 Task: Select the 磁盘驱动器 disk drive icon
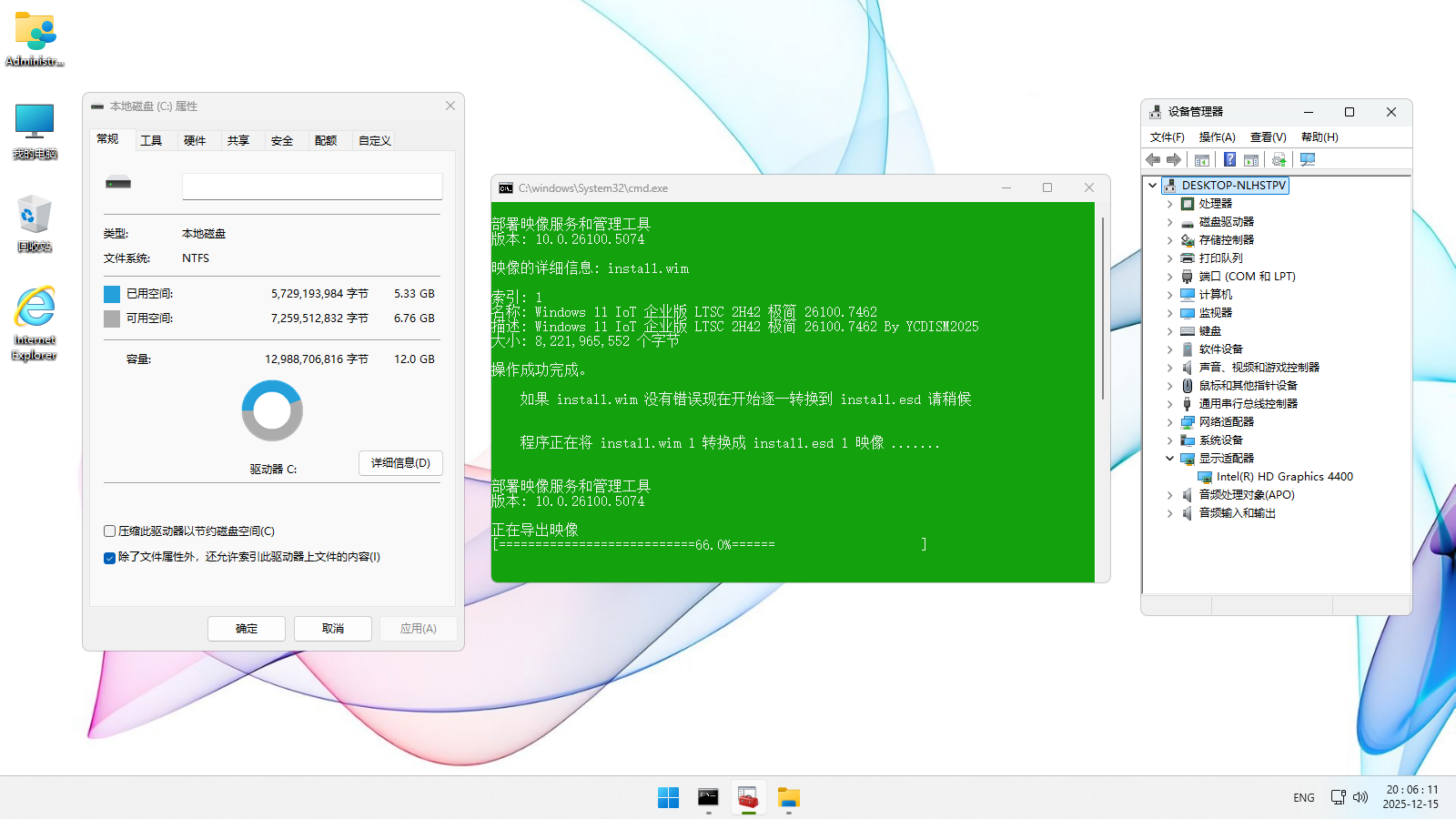click(x=1188, y=222)
